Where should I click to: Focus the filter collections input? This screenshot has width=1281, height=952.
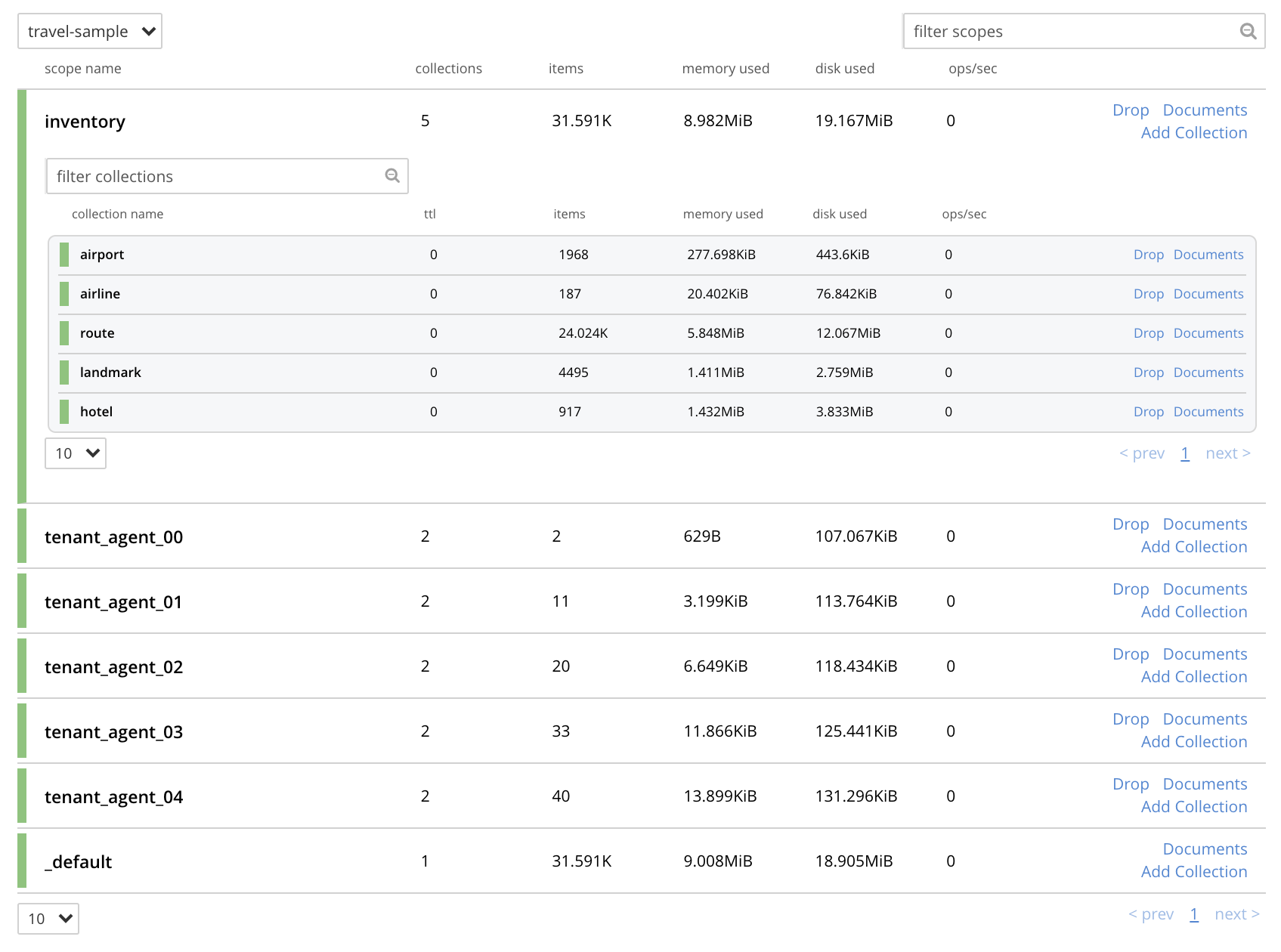215,176
